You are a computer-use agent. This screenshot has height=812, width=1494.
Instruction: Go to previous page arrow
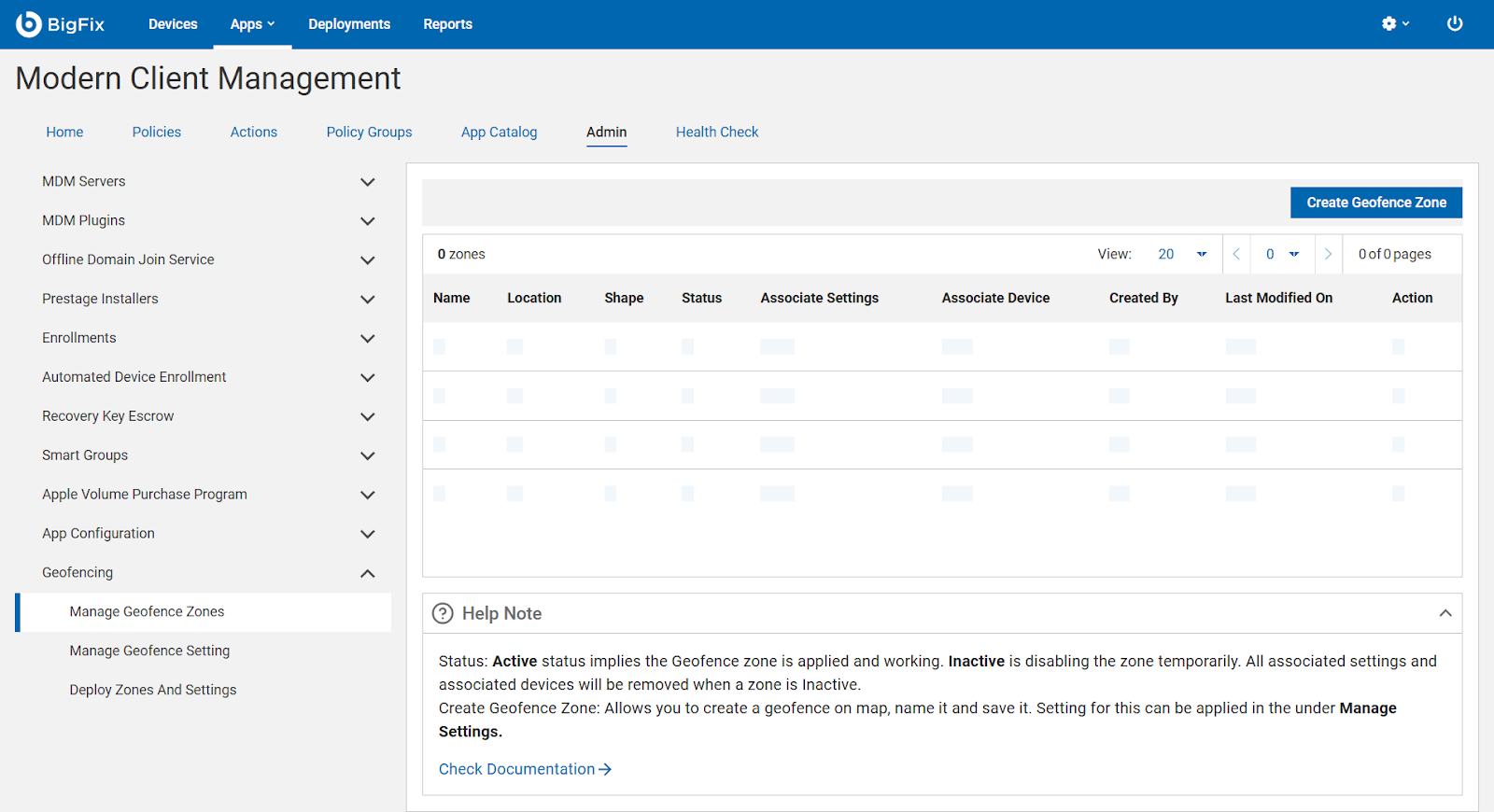pyautogui.click(x=1236, y=254)
